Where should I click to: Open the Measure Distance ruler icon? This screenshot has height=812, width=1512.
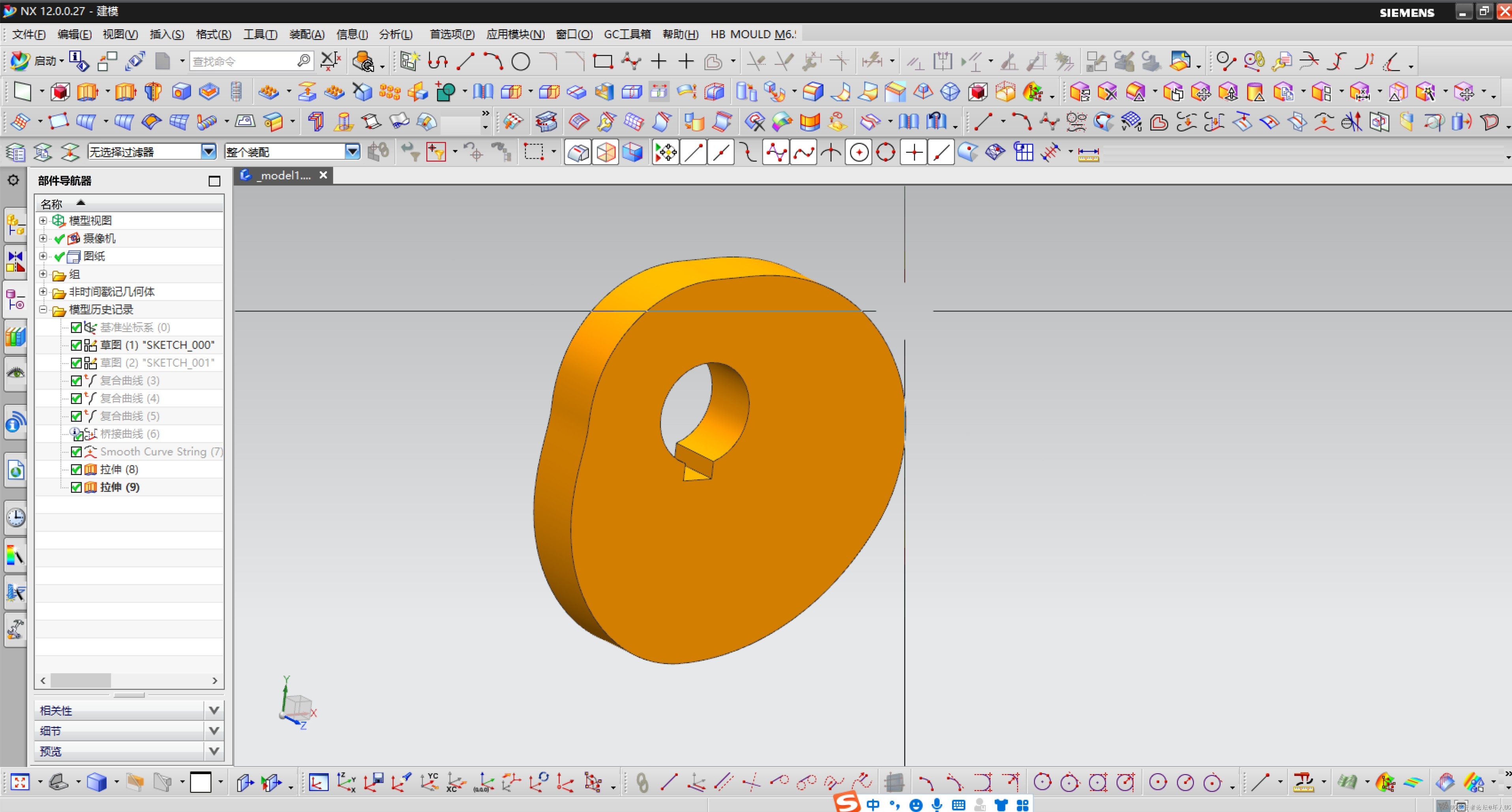[x=1088, y=154]
